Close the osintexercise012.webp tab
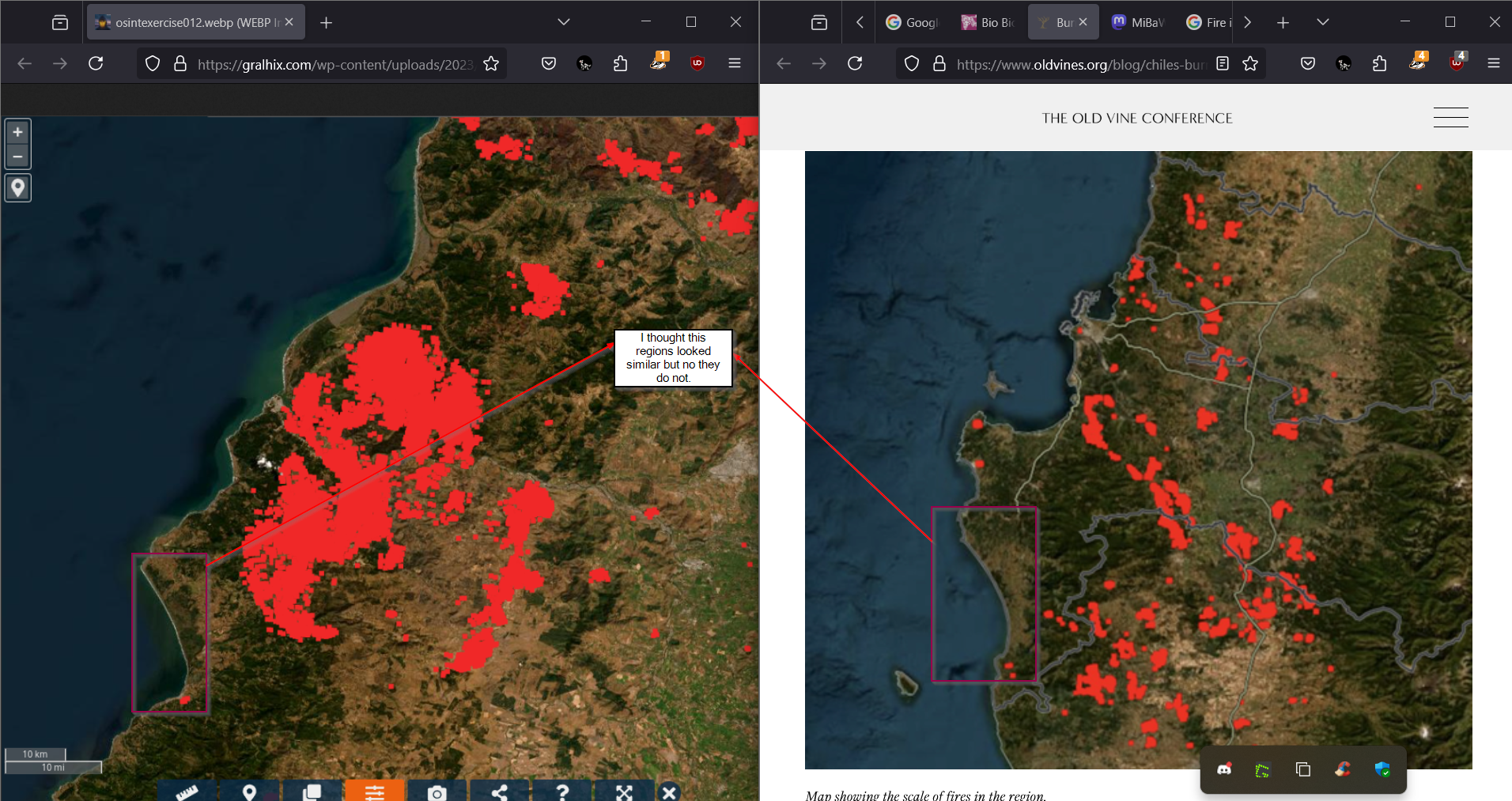Image resolution: width=1512 pixels, height=801 pixels. 289,22
